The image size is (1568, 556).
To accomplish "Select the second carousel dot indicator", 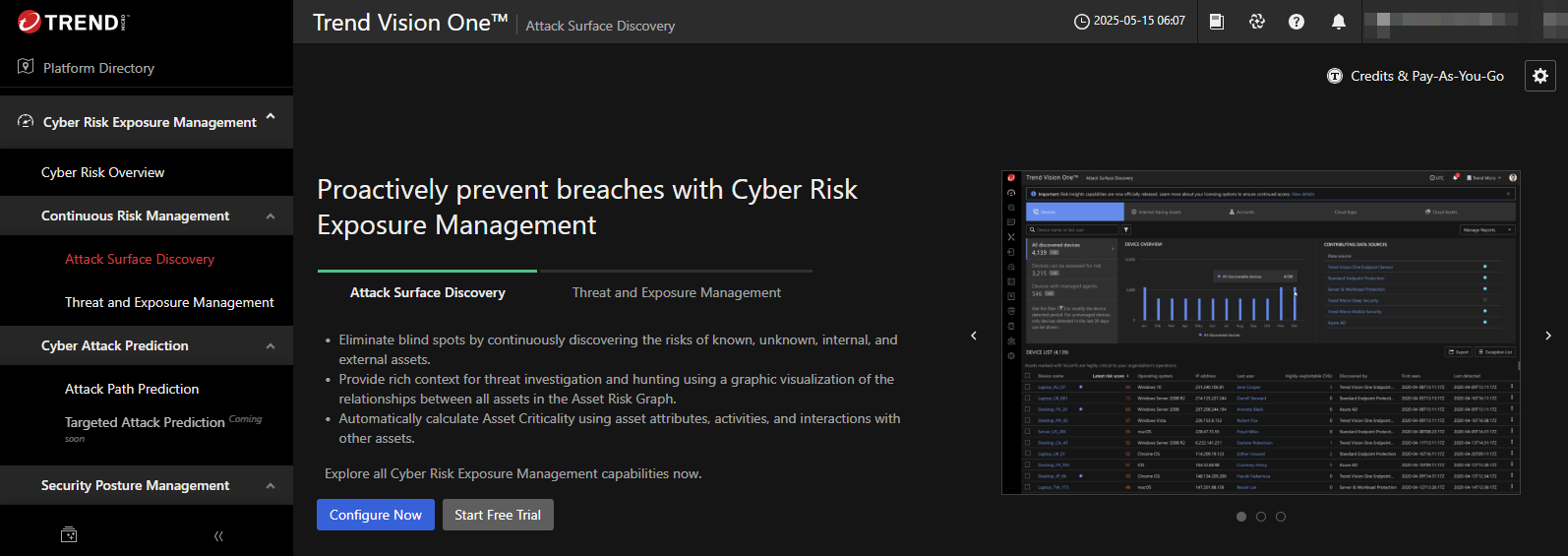I will pyautogui.click(x=1261, y=517).
